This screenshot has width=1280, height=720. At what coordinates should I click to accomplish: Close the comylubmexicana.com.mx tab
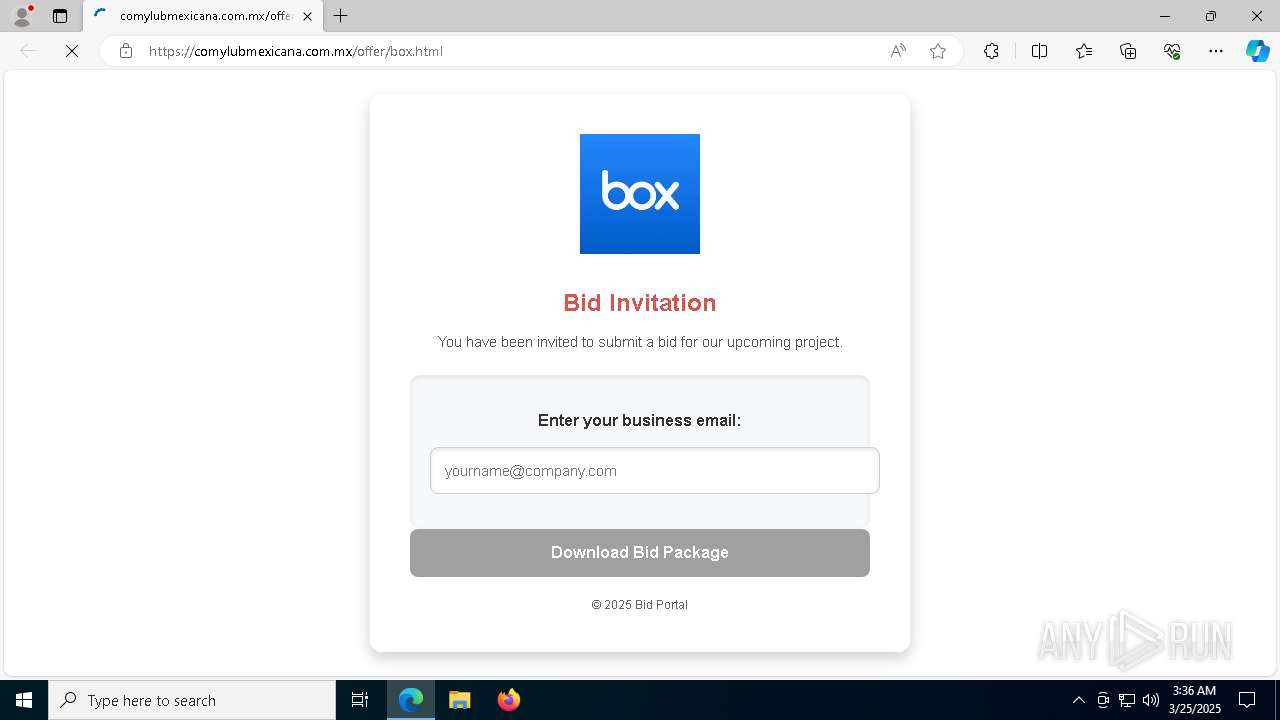[307, 16]
